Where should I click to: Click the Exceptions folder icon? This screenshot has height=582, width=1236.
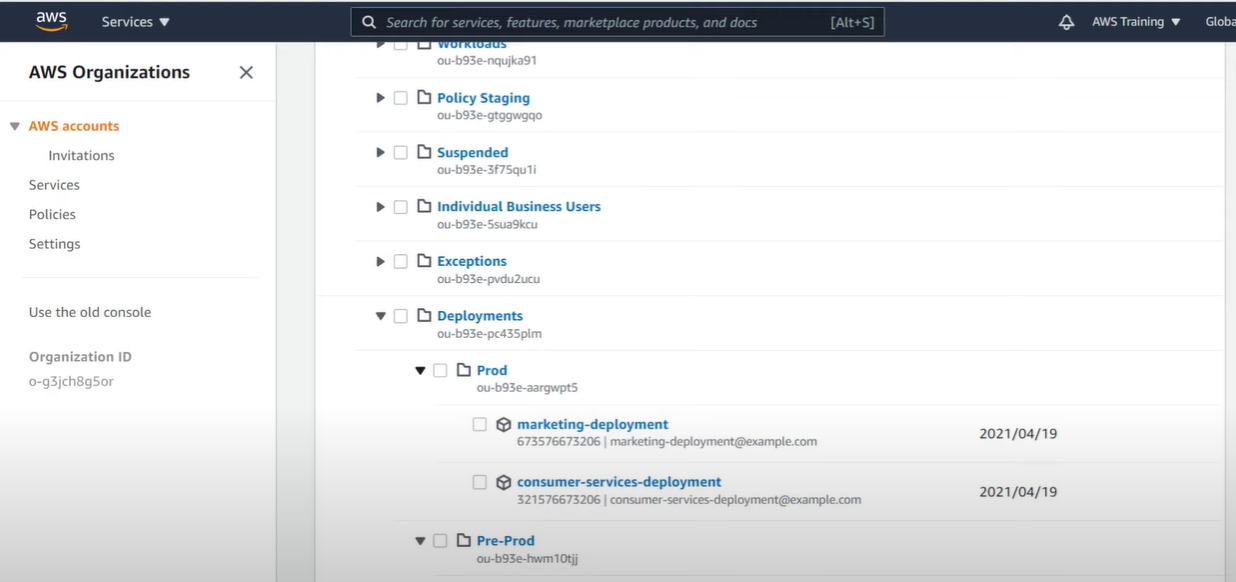424,261
